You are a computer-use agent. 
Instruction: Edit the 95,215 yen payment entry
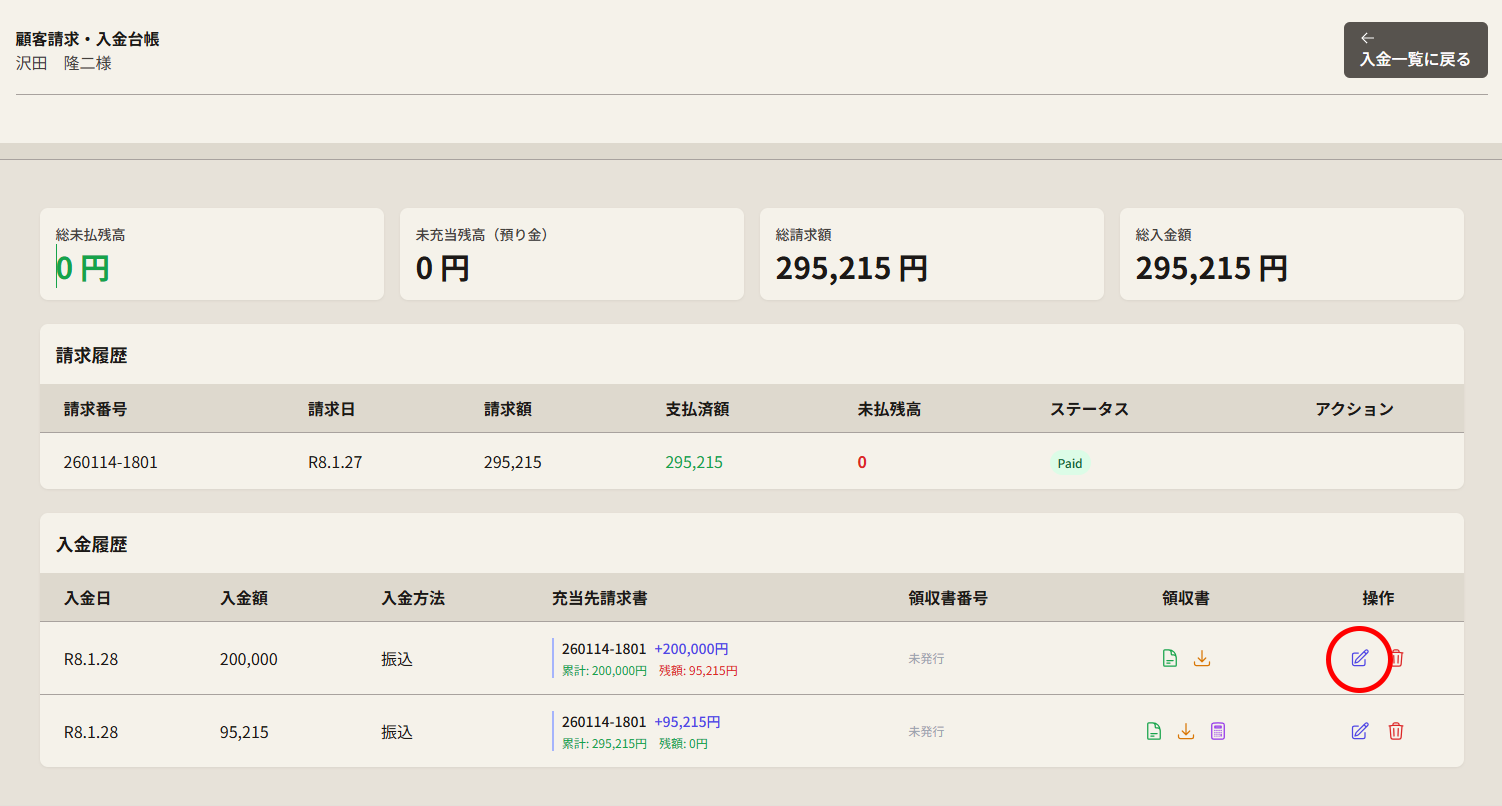(1359, 731)
